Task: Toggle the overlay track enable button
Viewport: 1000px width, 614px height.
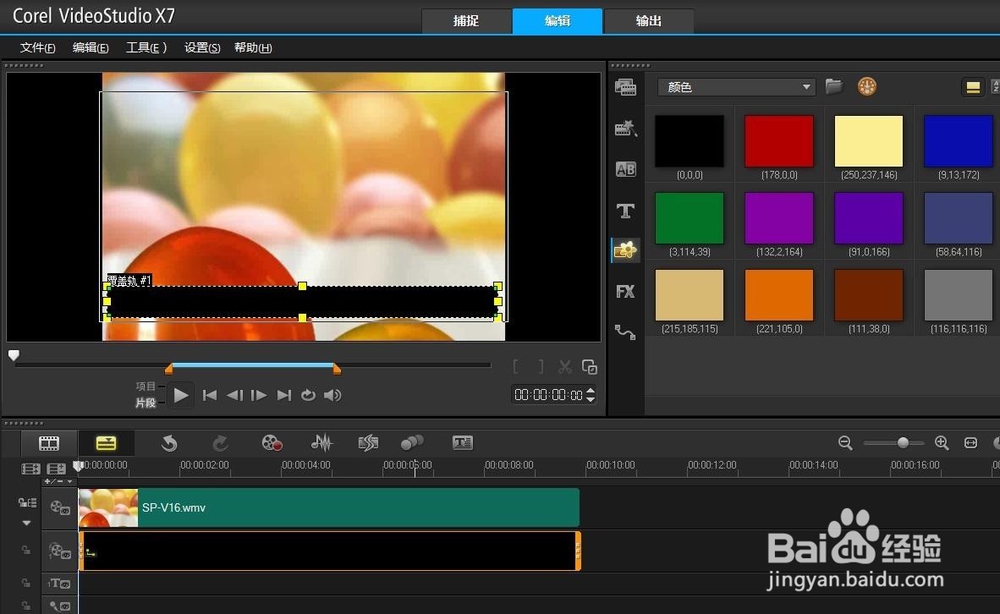Action: (x=60, y=551)
